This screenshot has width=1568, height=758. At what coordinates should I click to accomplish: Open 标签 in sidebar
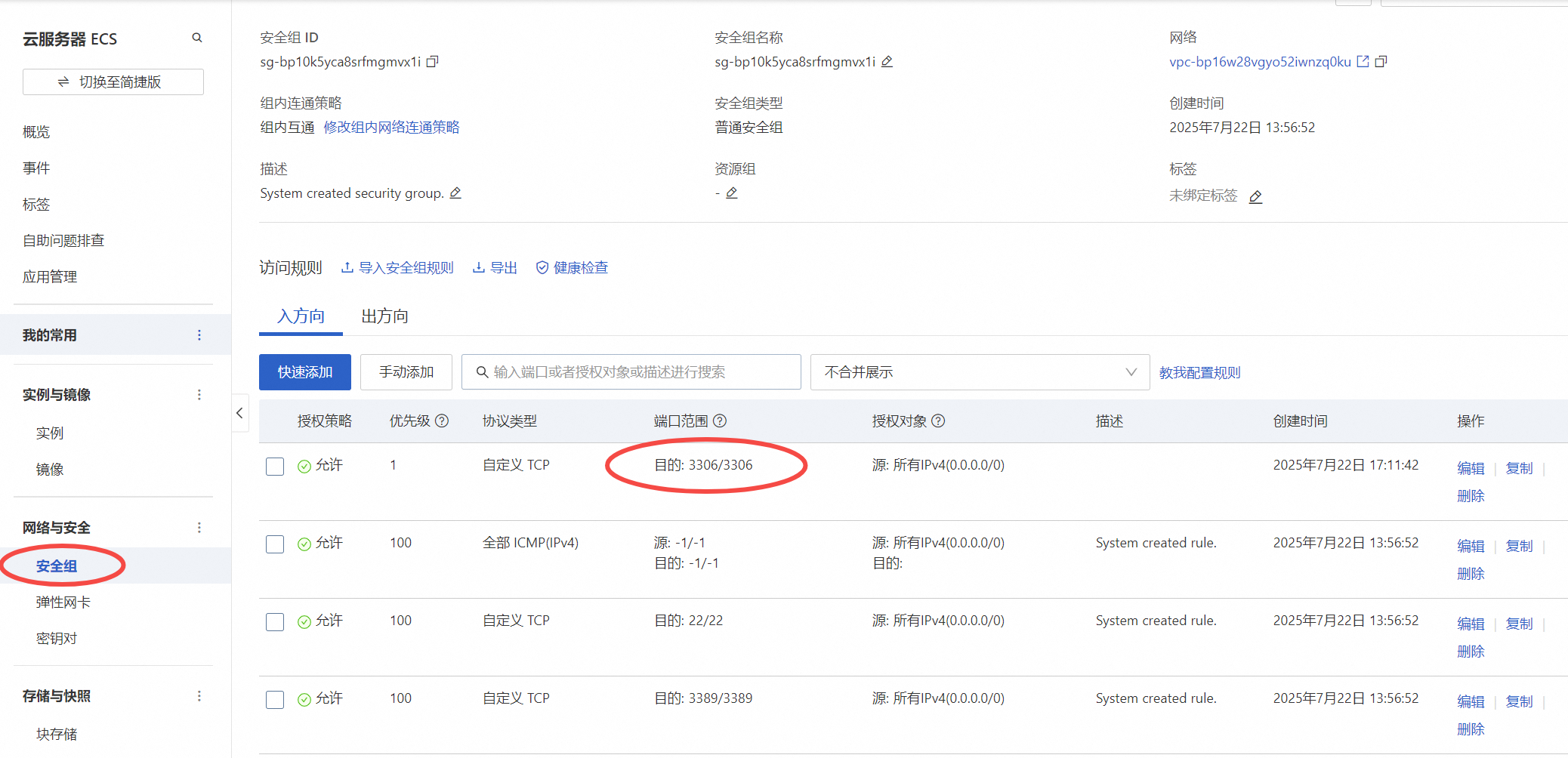click(36, 205)
